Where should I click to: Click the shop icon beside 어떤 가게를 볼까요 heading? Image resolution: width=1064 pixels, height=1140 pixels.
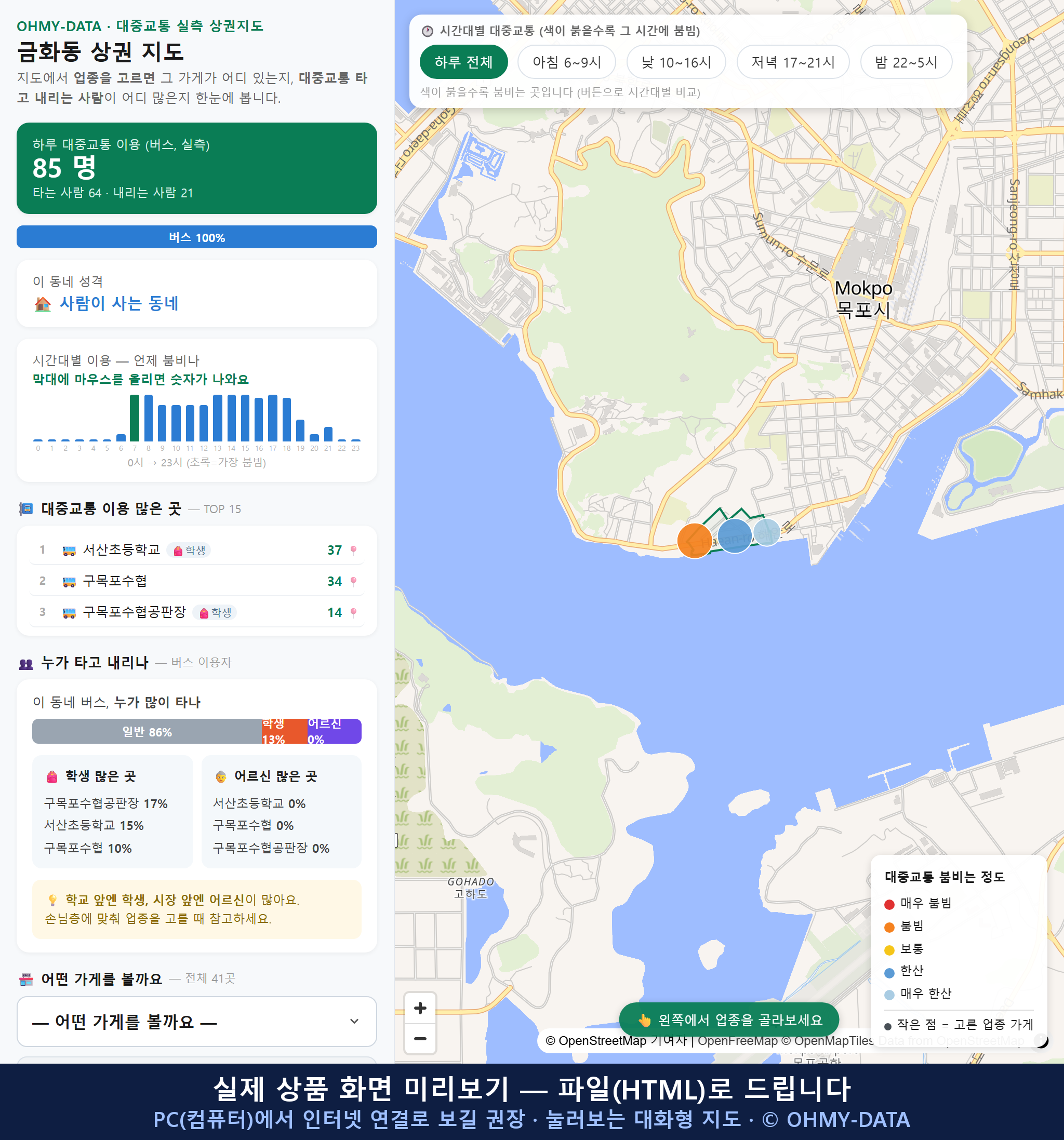coord(26,979)
